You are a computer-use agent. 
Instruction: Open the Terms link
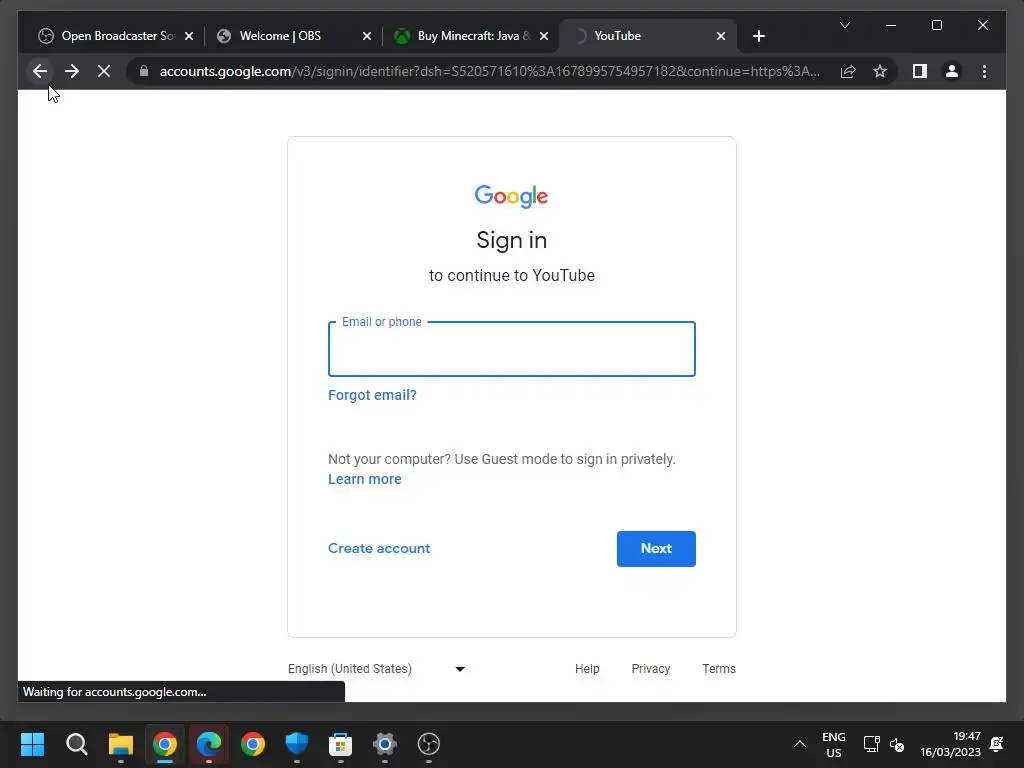point(718,669)
